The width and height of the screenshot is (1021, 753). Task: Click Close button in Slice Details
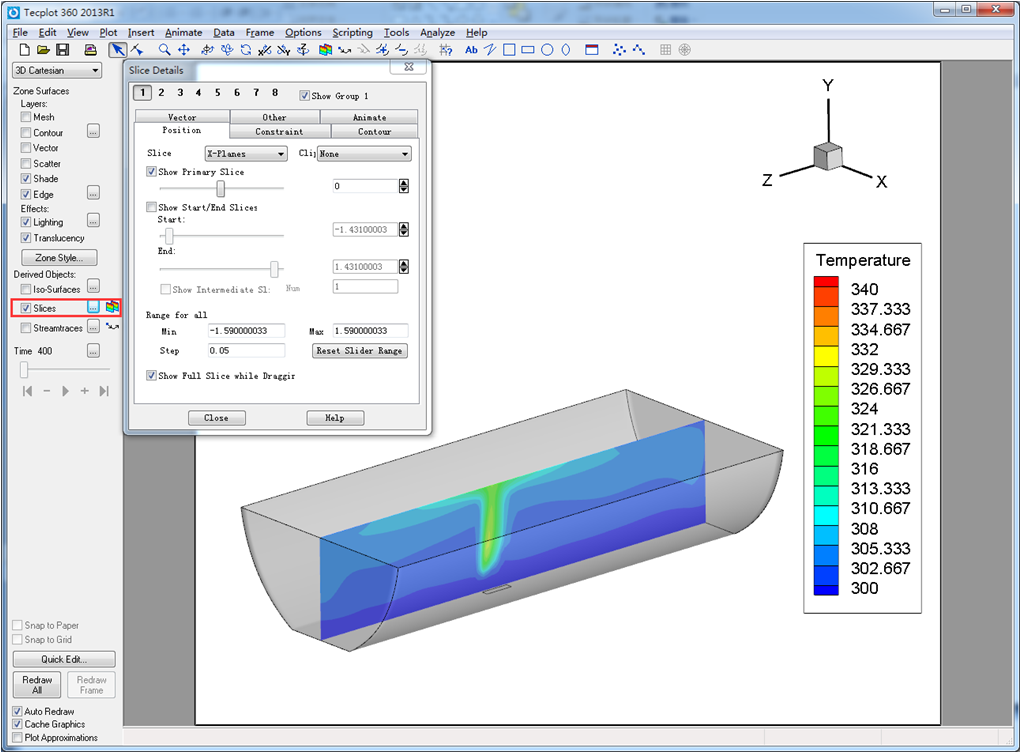pyautogui.click(x=216, y=418)
